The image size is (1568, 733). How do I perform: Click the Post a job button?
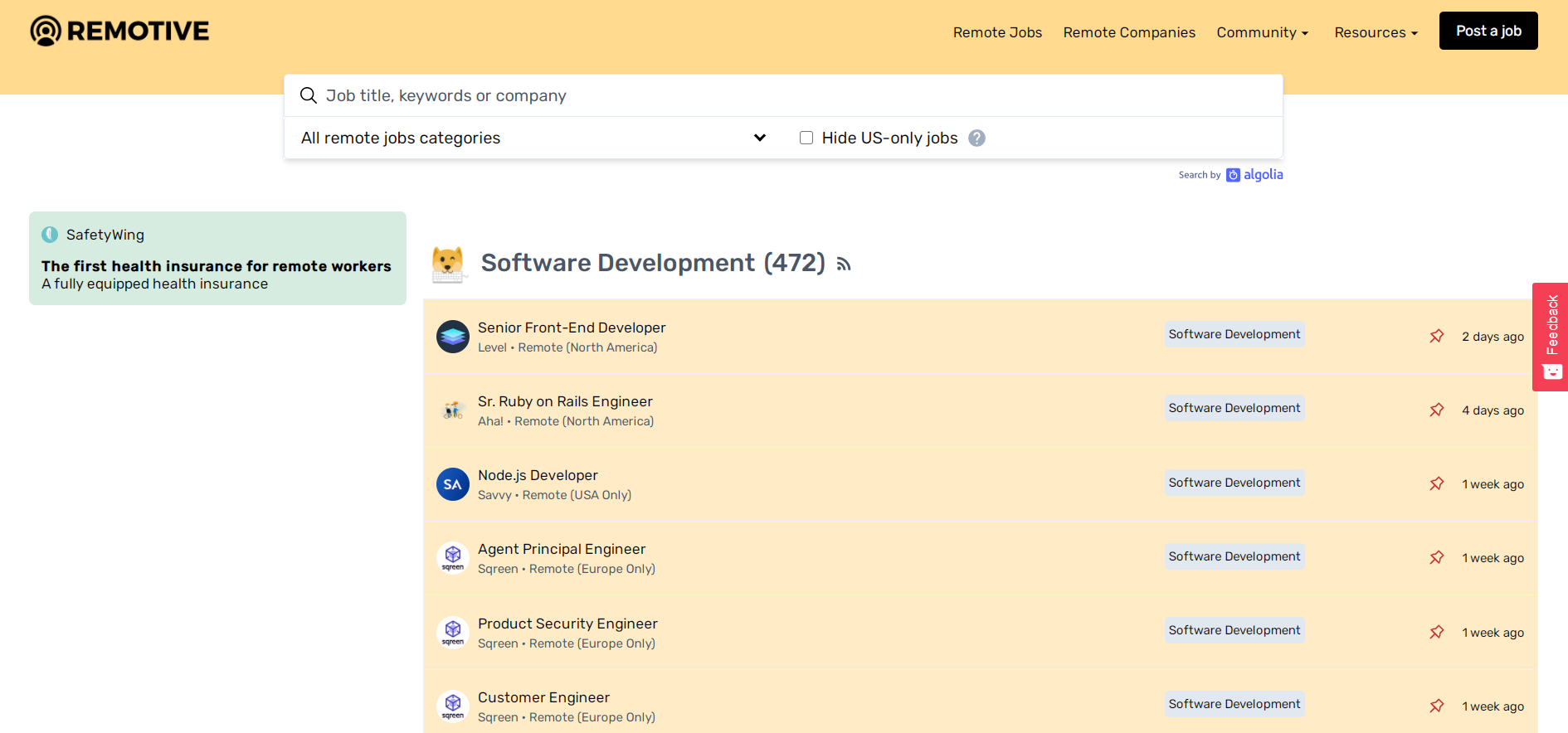pos(1488,31)
